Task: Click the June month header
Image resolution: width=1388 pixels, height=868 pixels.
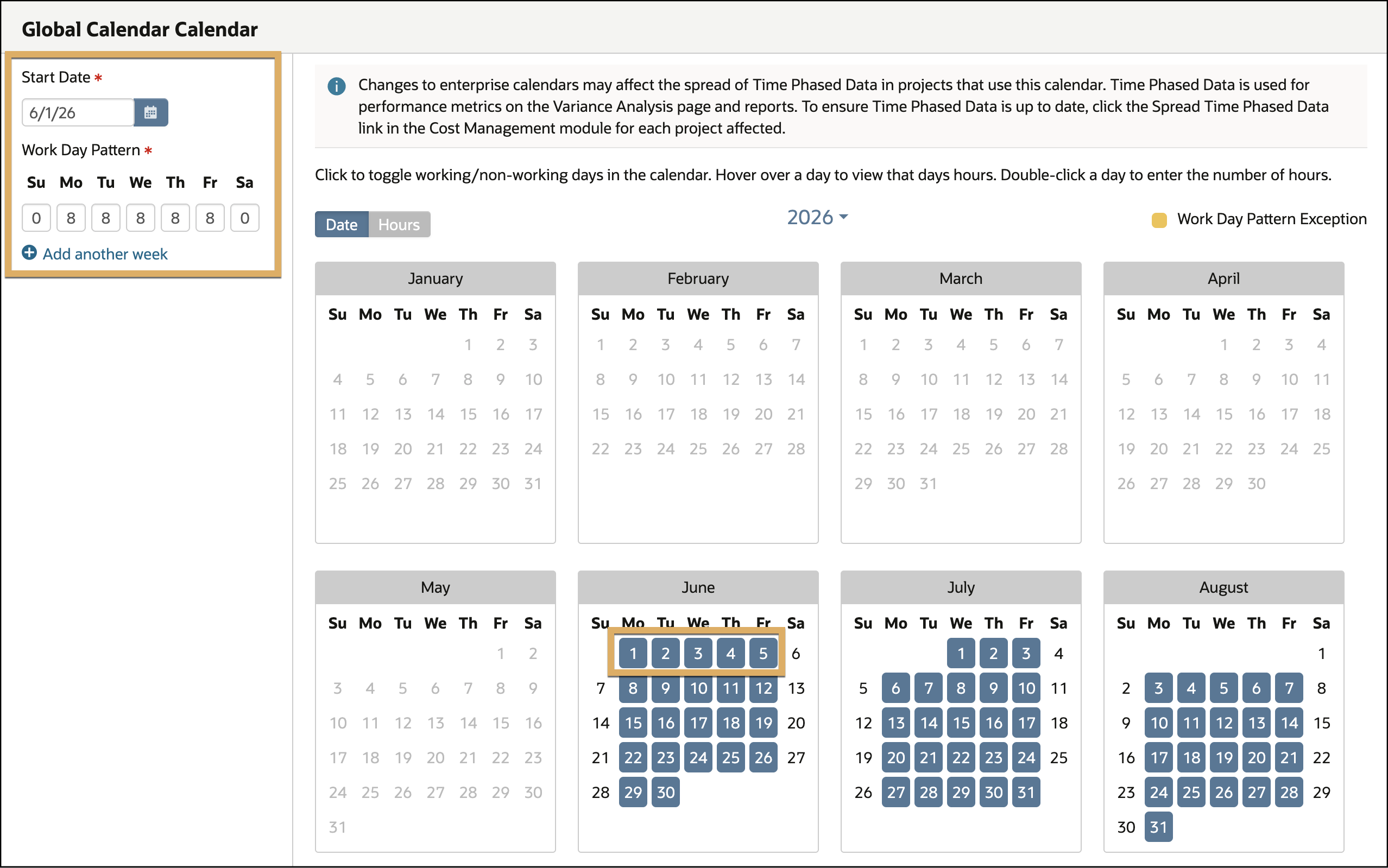Action: point(698,587)
